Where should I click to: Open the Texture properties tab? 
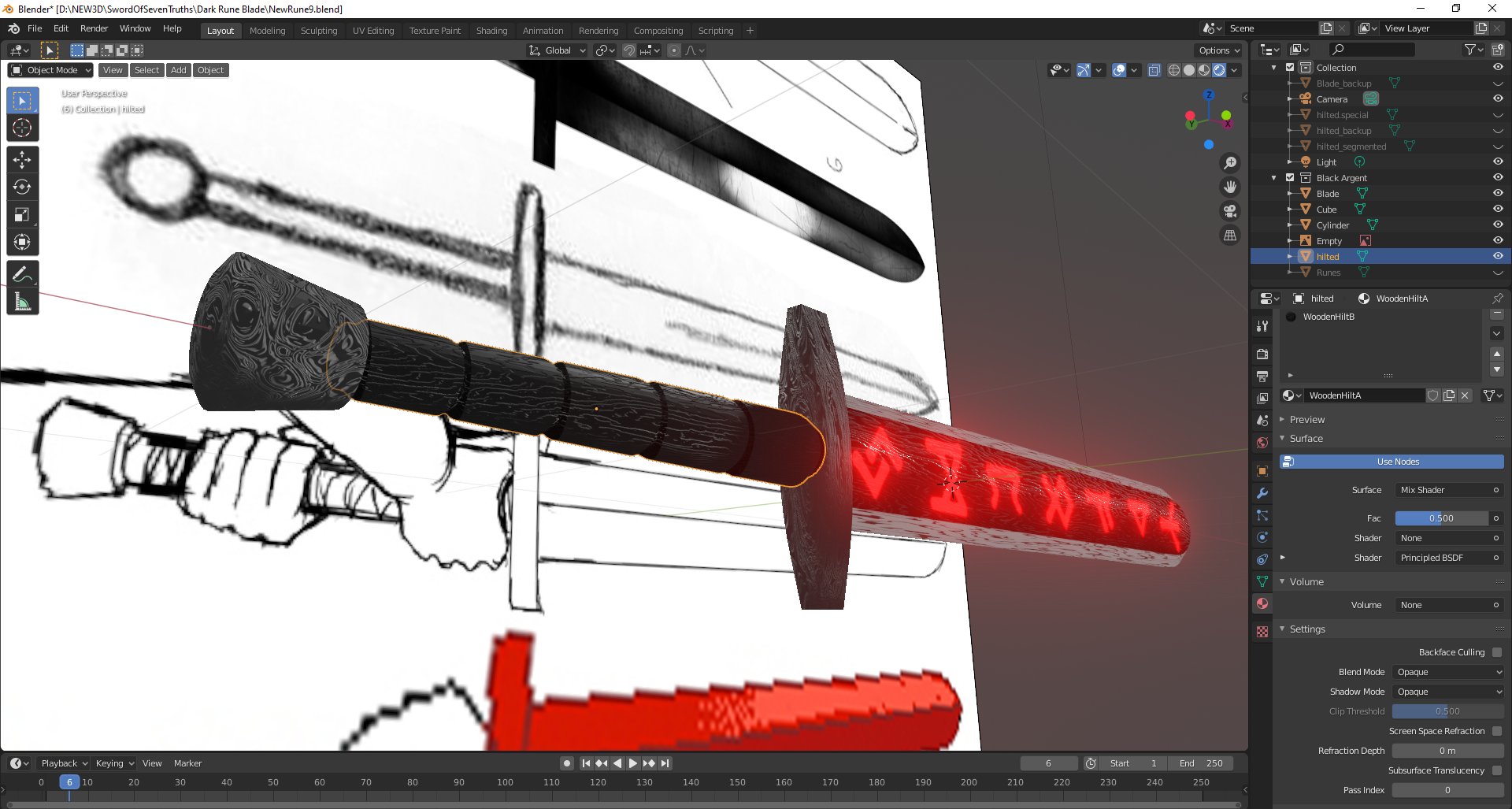[x=1262, y=632]
